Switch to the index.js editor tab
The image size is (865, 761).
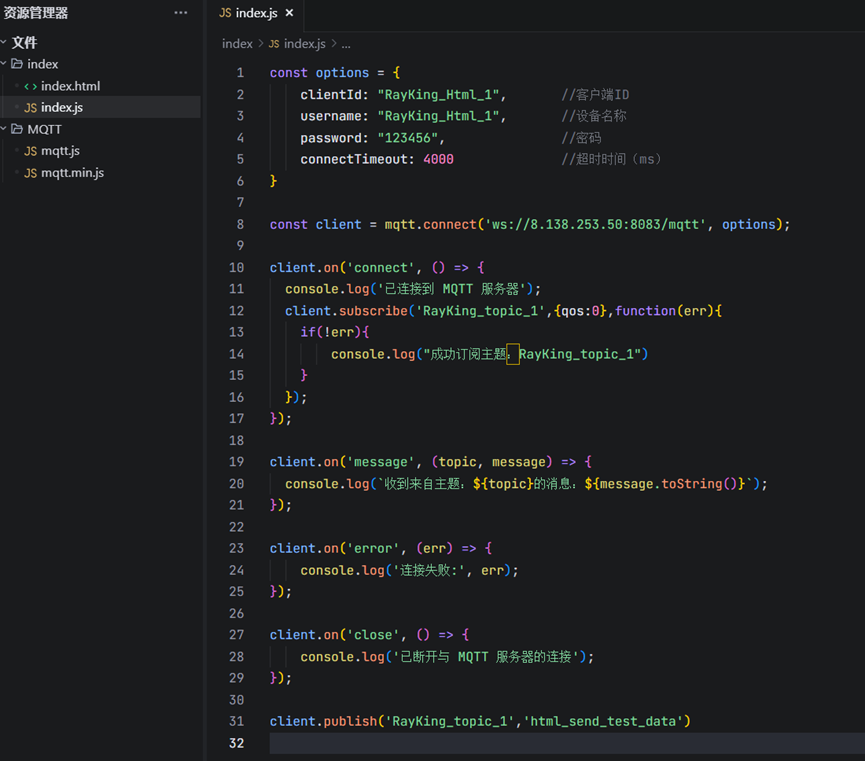click(256, 13)
